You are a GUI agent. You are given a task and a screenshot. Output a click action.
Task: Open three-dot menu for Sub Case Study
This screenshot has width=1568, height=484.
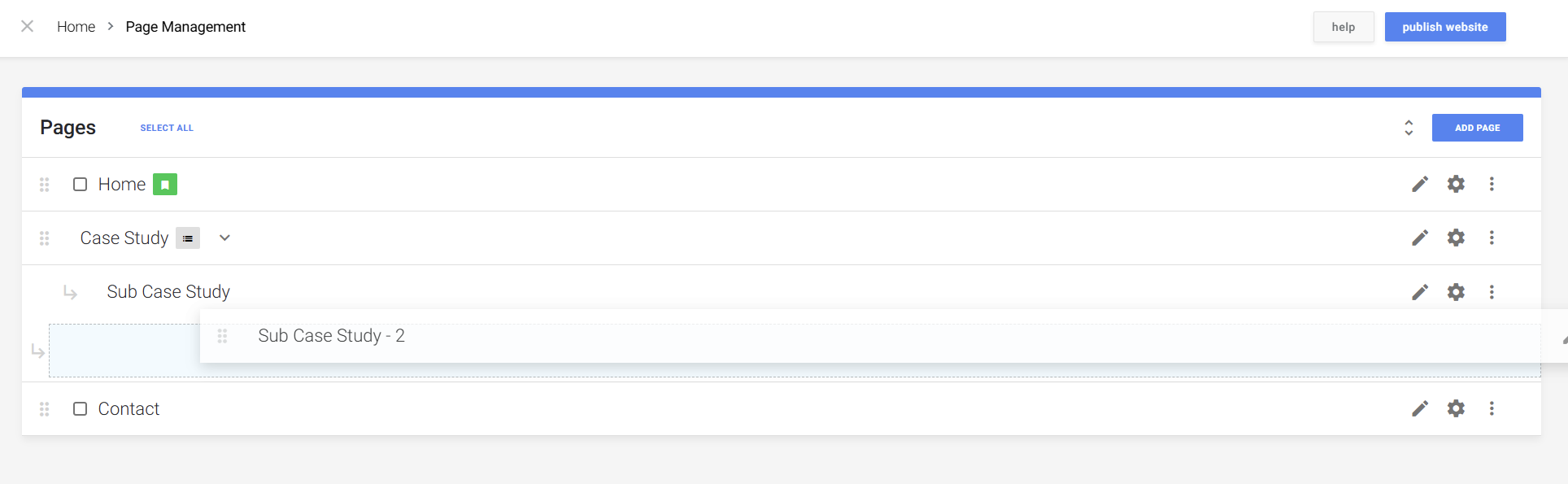coord(1492,292)
